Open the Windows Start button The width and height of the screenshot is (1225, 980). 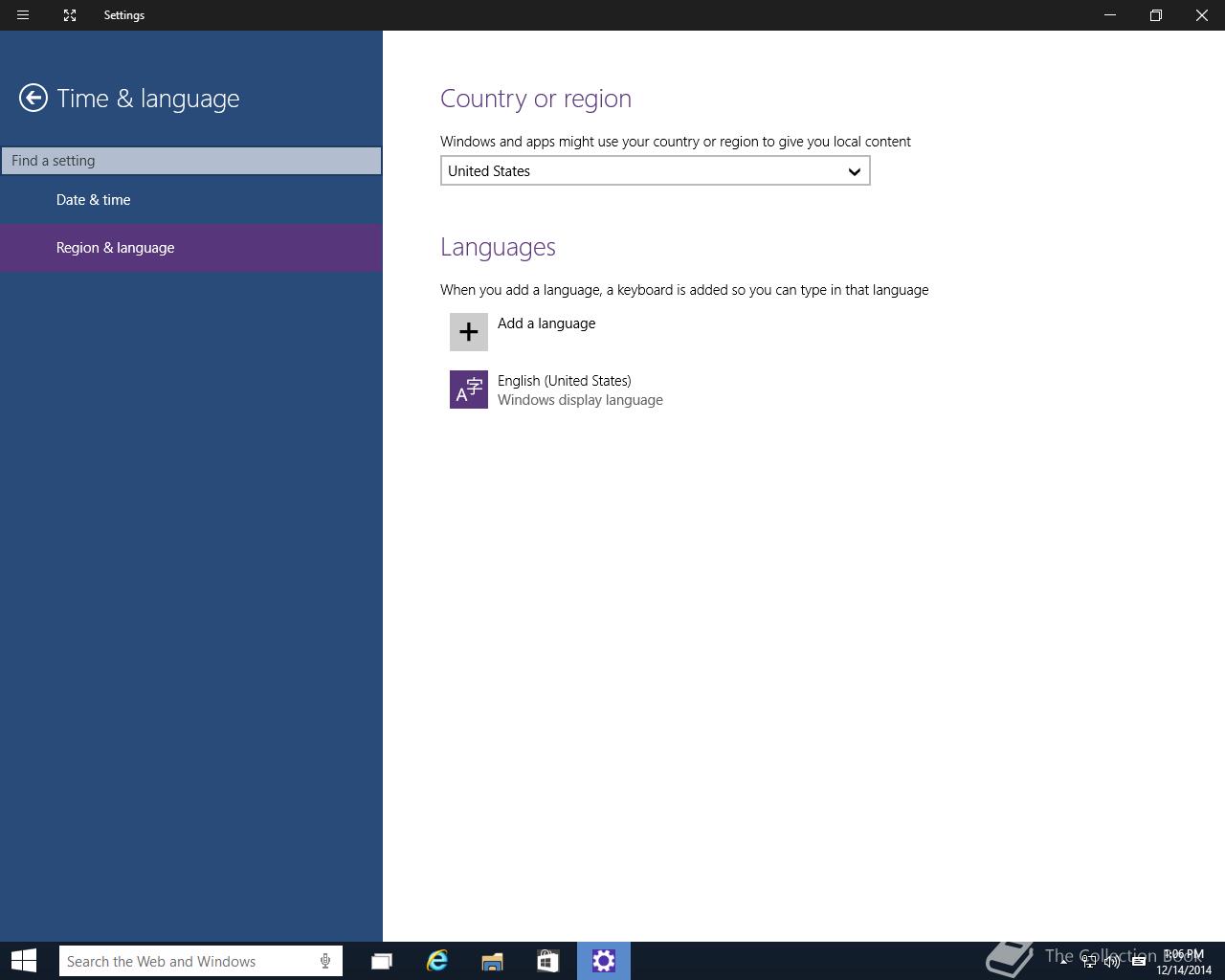(x=23, y=961)
